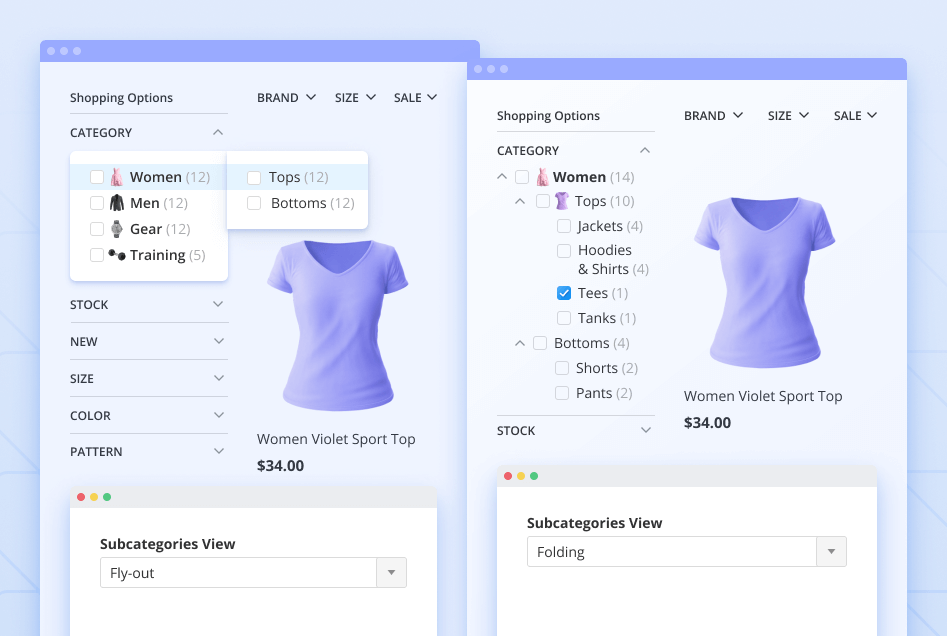Select the Bottoms (12) fly-out subcategory
The height and width of the screenshot is (636, 947).
(298, 203)
